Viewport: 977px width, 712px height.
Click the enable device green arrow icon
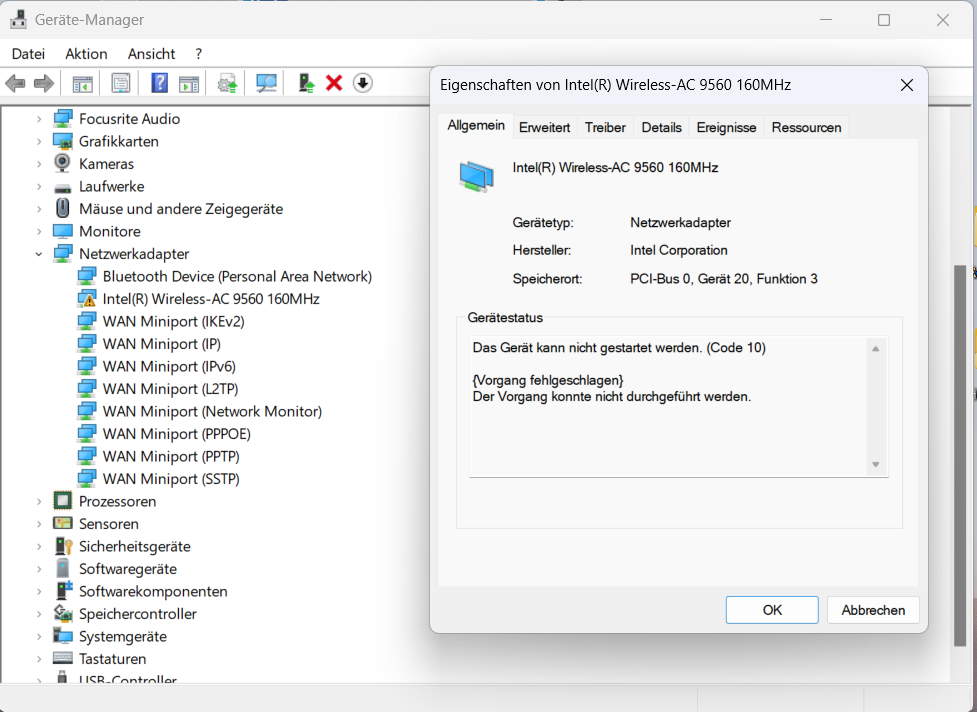306,83
